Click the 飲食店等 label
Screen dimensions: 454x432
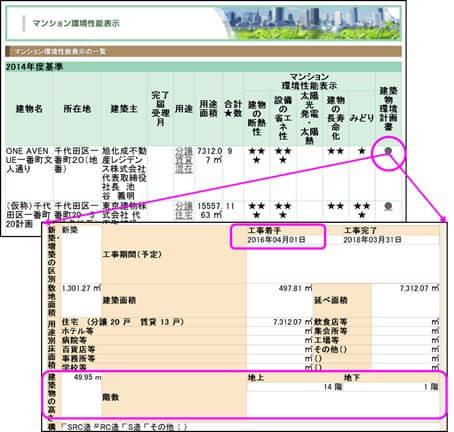click(330, 322)
